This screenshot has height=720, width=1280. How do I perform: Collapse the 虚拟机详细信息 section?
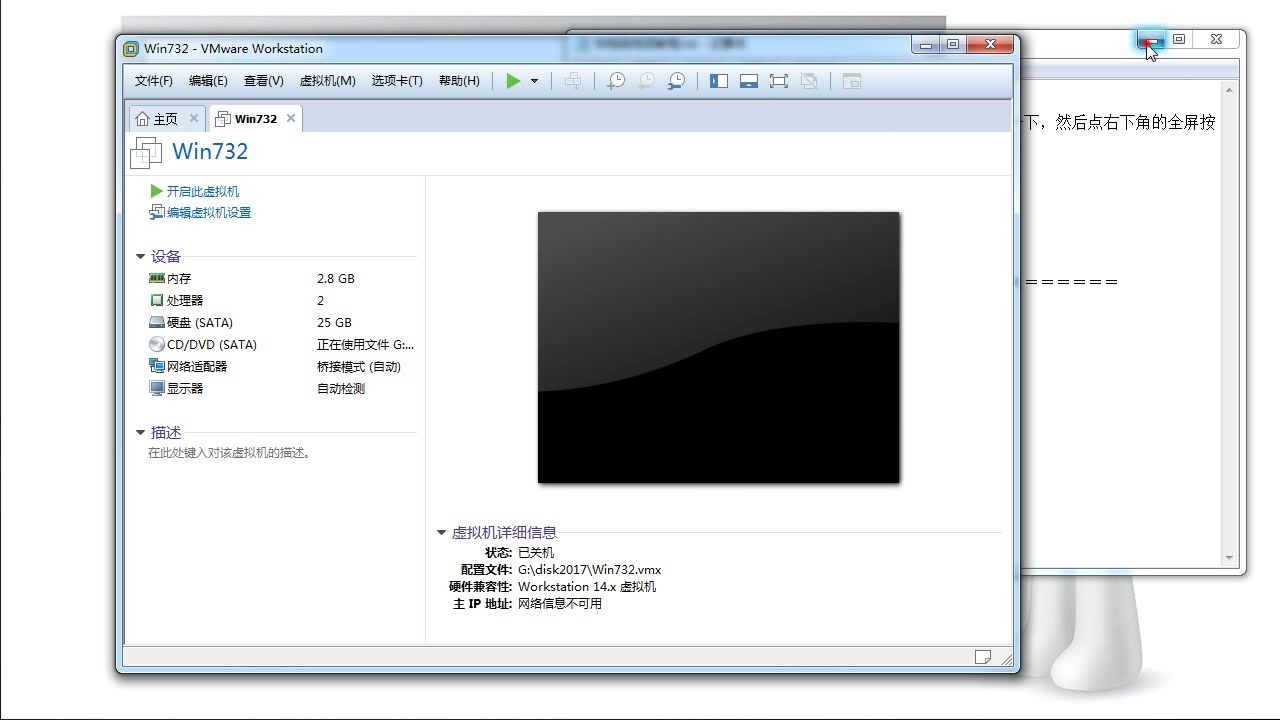click(441, 533)
